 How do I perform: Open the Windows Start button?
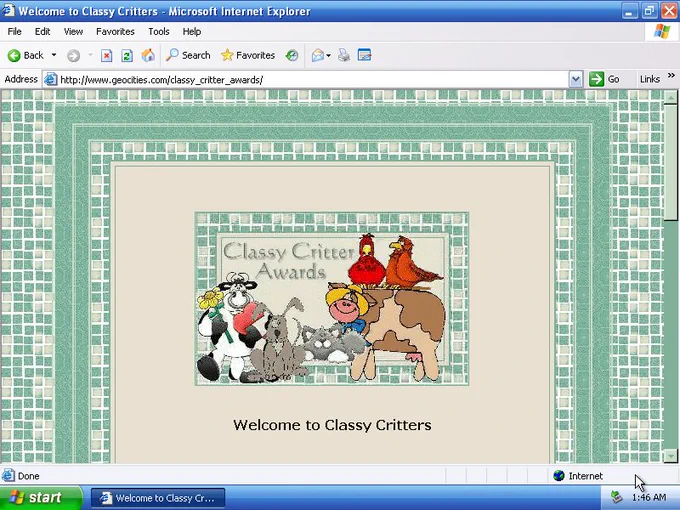coord(41,497)
